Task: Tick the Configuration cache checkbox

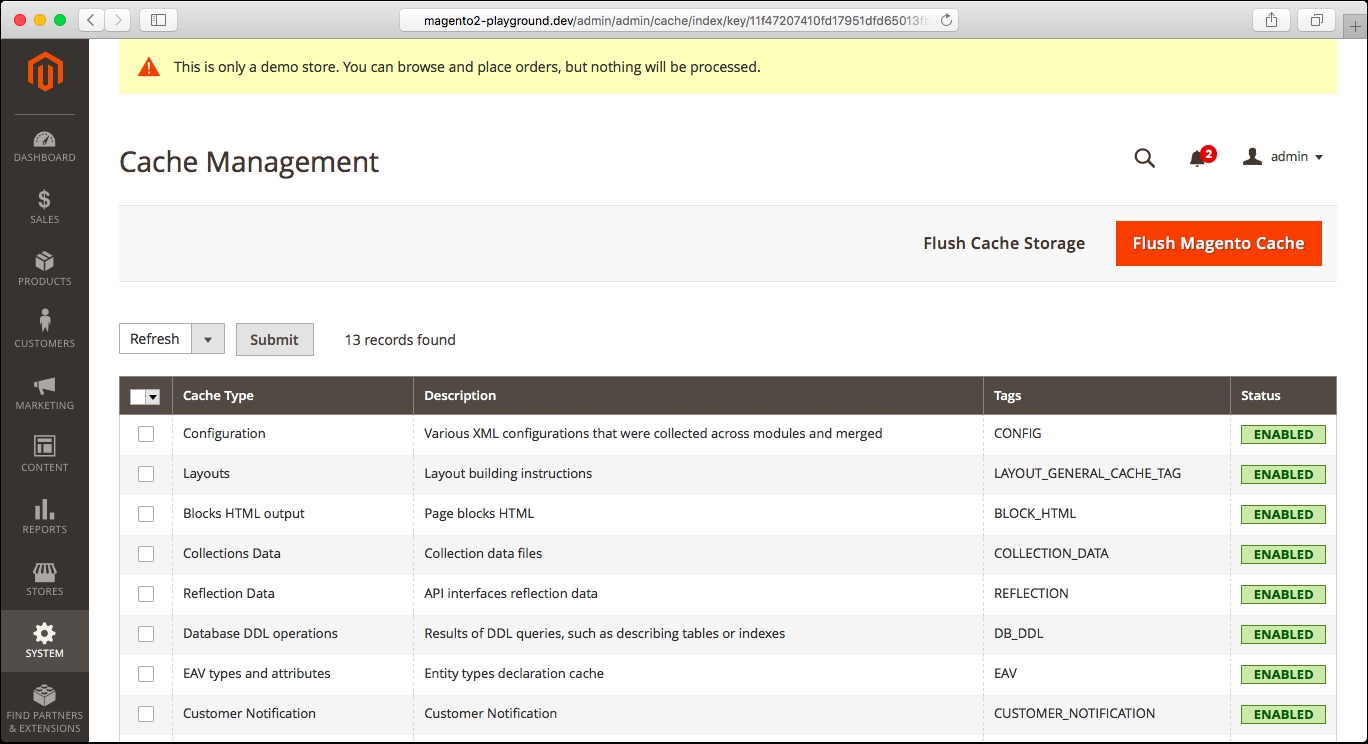Action: (x=146, y=434)
